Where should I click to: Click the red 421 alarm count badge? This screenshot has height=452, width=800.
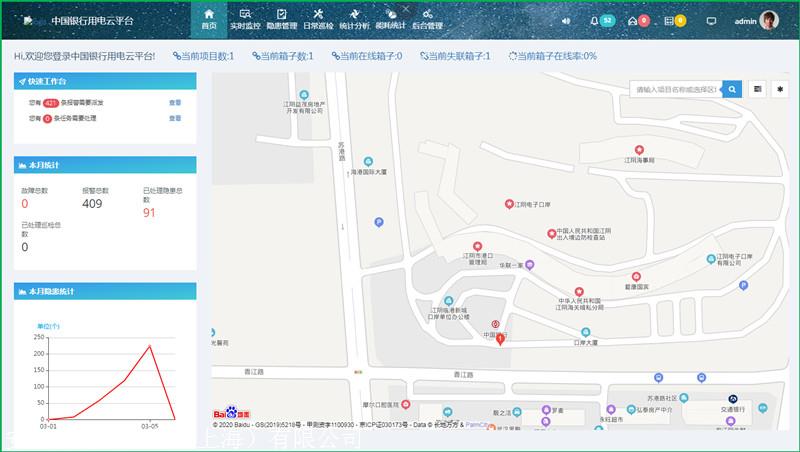[51, 103]
